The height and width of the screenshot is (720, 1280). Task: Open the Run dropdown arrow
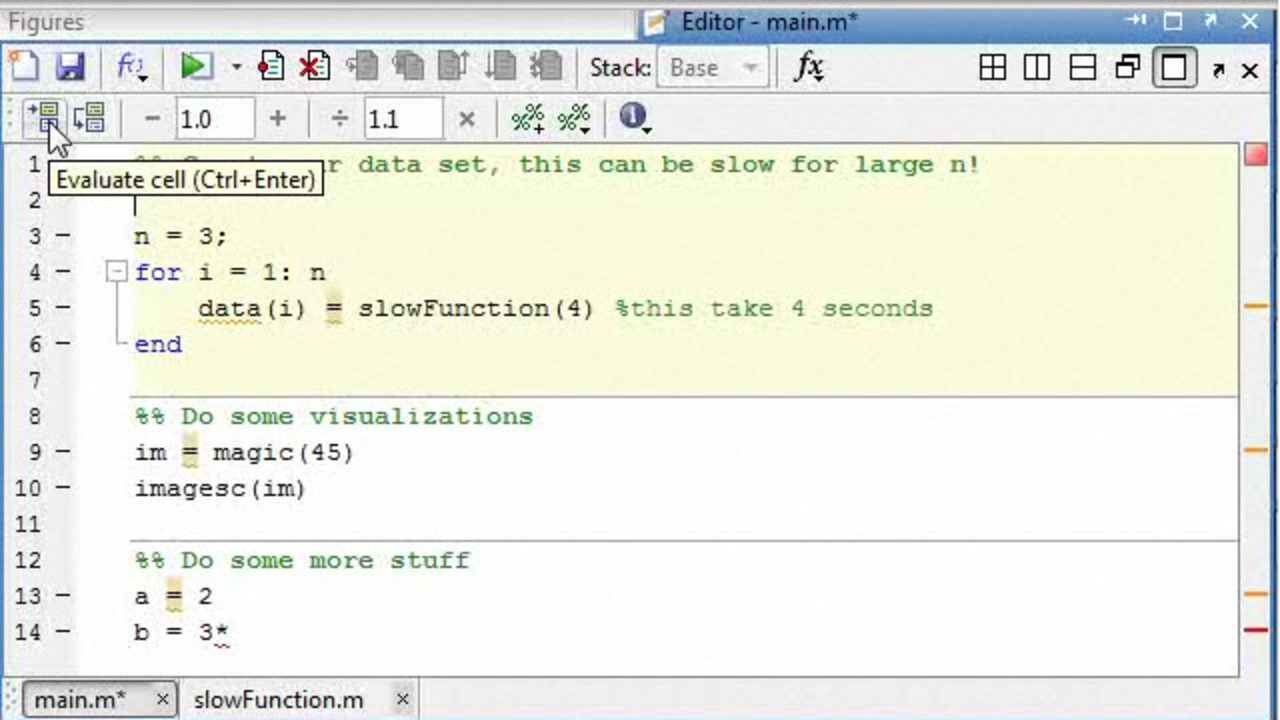click(x=237, y=68)
